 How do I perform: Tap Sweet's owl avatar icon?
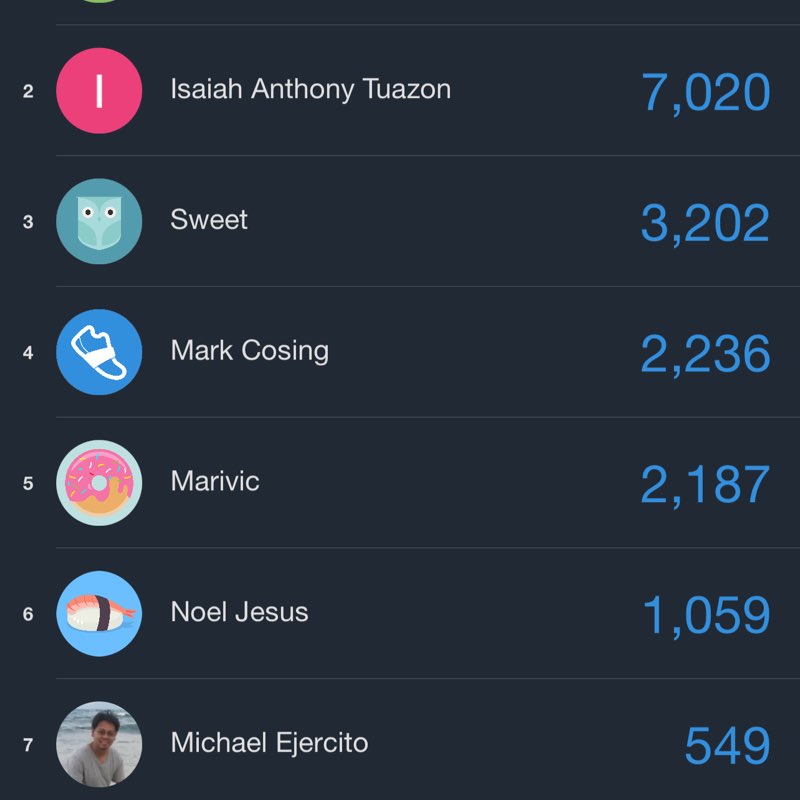(99, 222)
